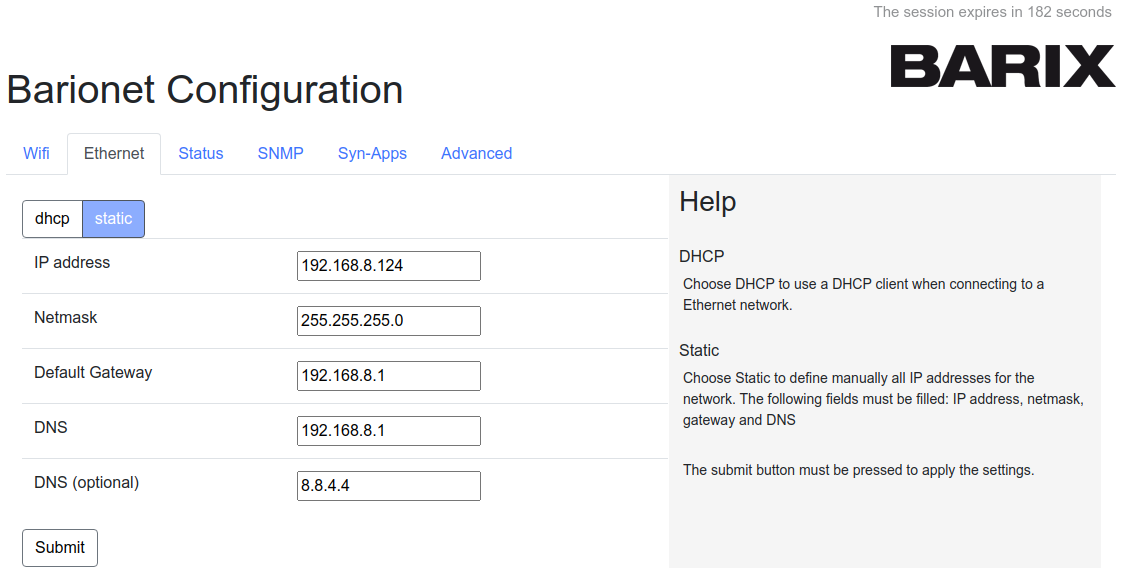Enable dhcp mode

click(52, 218)
